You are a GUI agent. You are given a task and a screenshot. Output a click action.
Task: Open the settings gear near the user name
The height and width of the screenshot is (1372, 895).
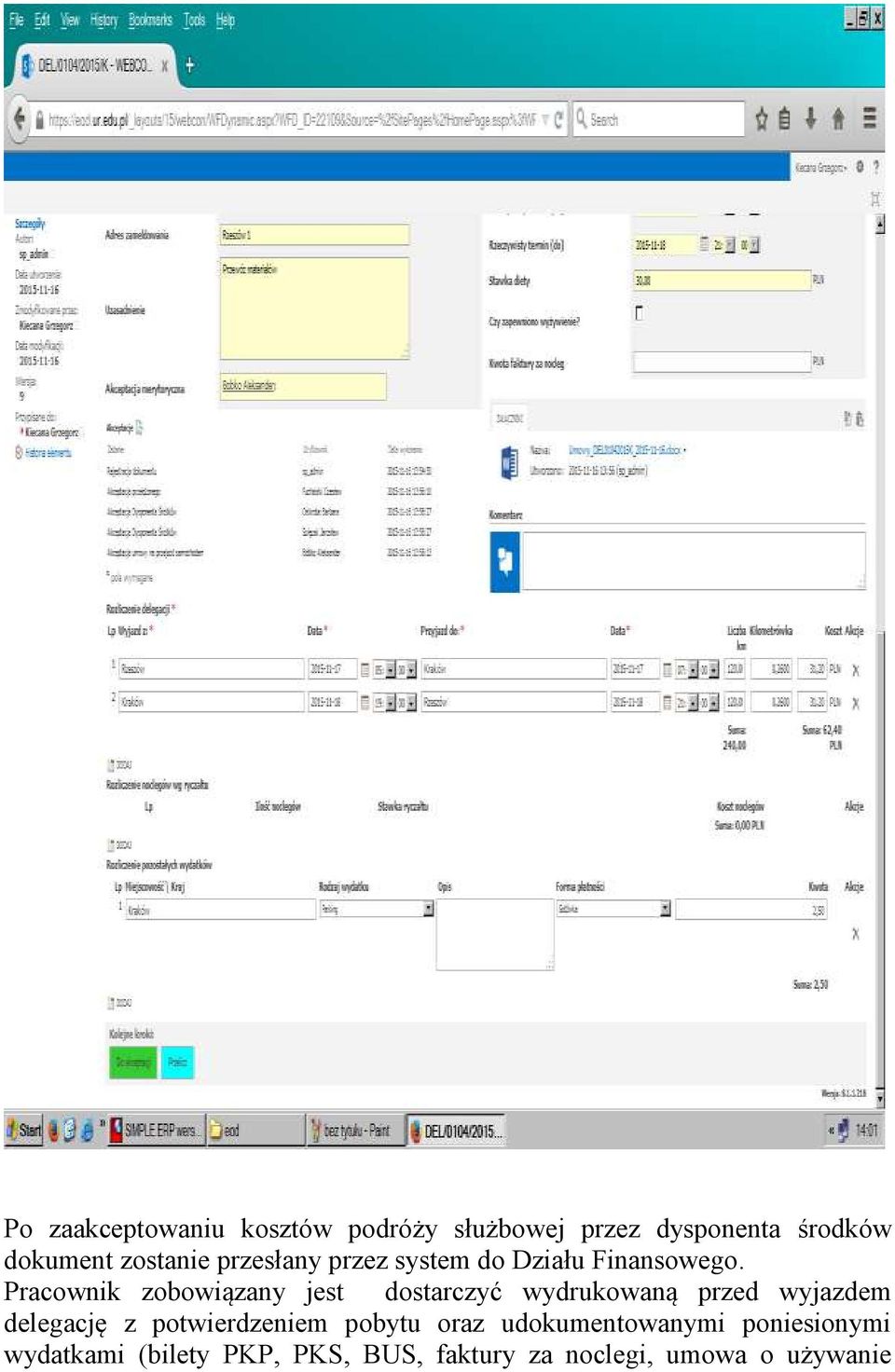[860, 167]
